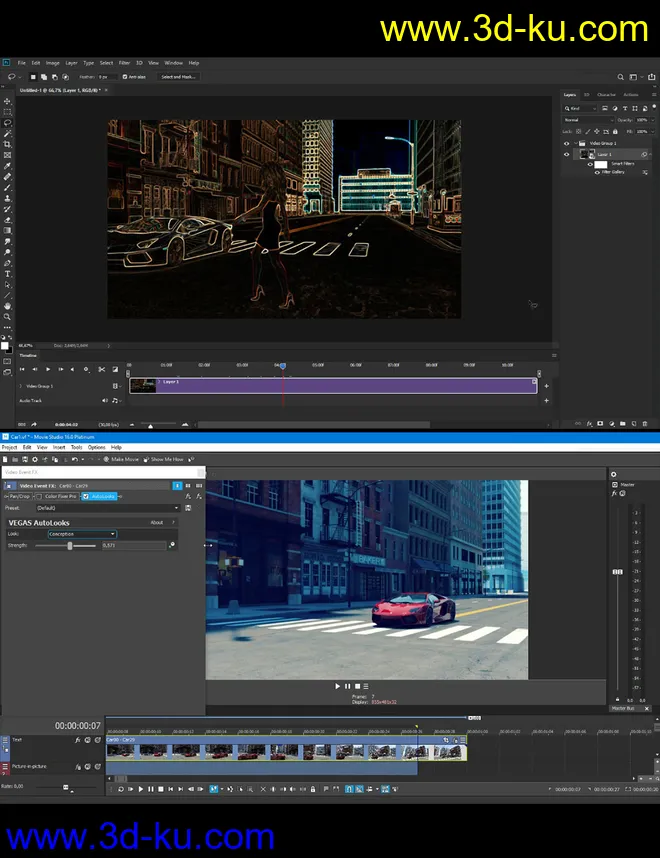This screenshot has height=858, width=660.
Task: Select the Move tool in Photoshop toolbar
Action: pos(8,101)
